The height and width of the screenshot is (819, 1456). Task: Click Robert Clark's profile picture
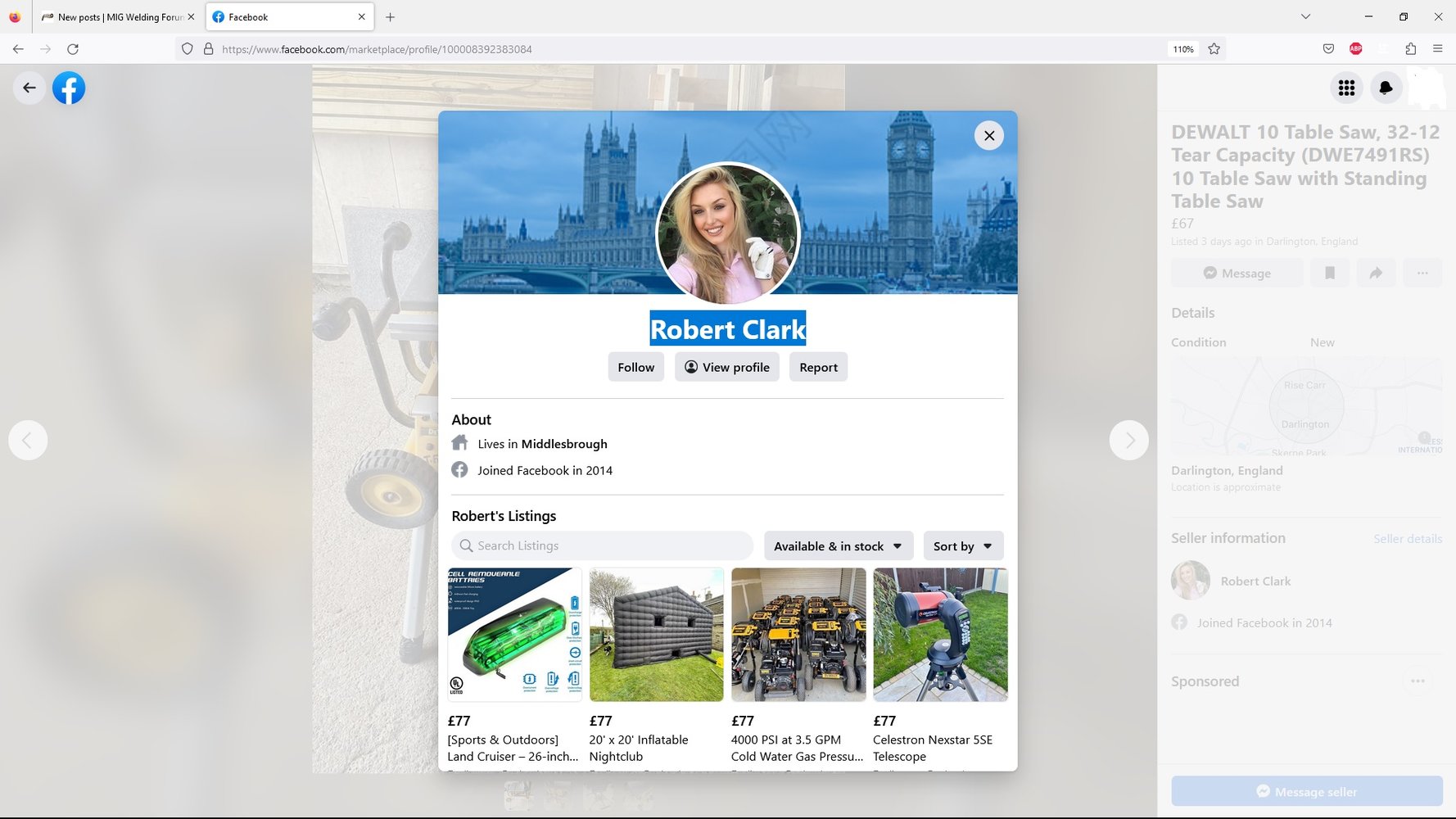pyautogui.click(x=728, y=233)
